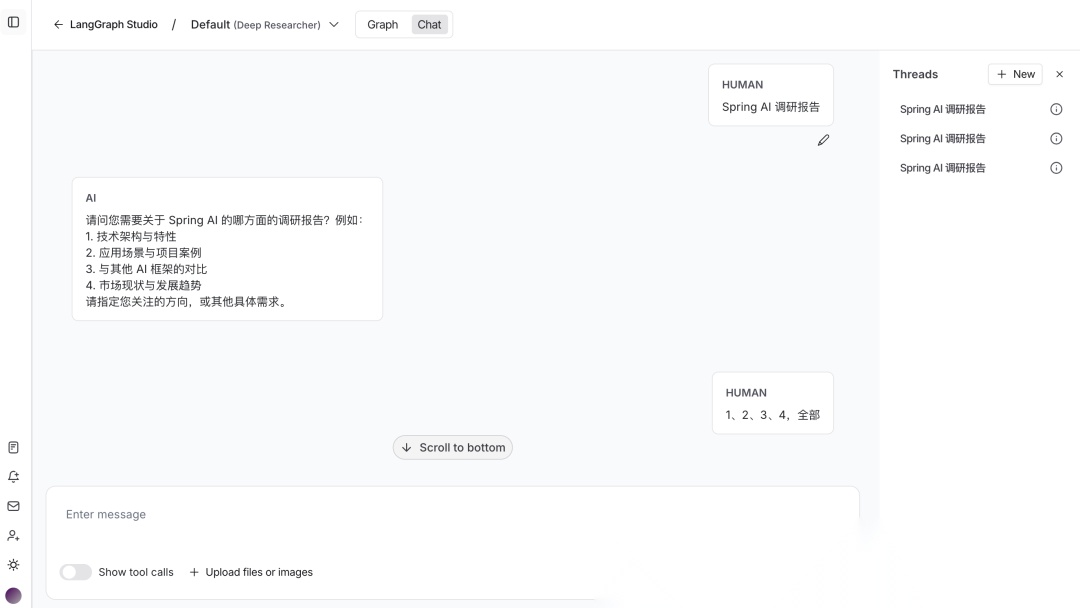The image size is (1080, 608).
Task: Click the back arrow next to LangGraph Studio
Action: (59, 24)
